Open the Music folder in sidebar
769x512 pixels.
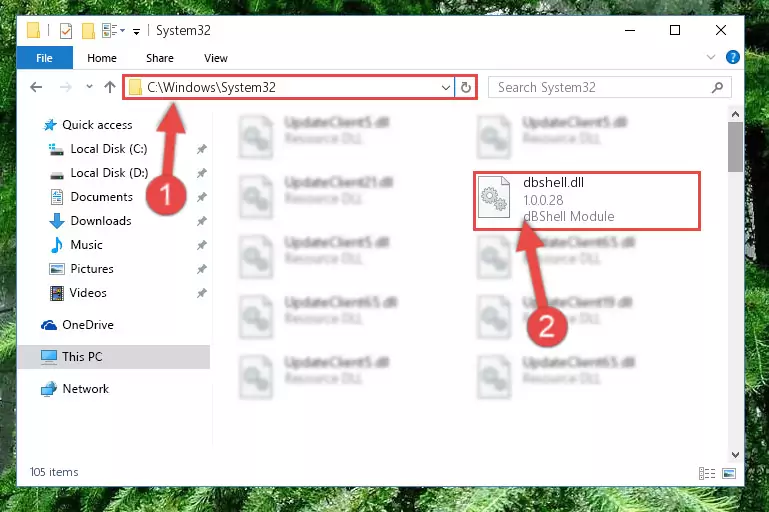click(x=86, y=245)
